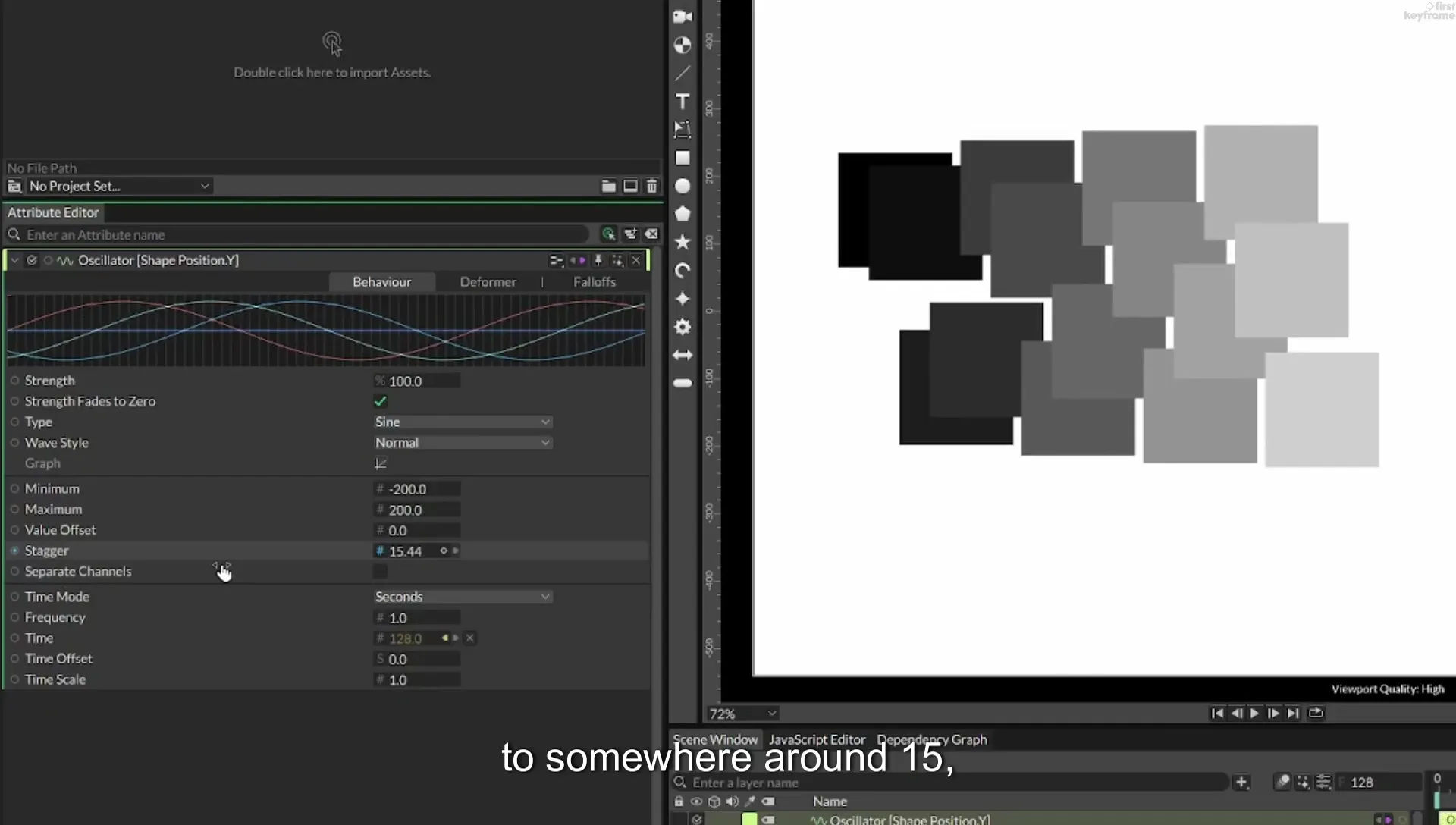
Task: Select the Rectangle shape tool
Action: pos(682,158)
